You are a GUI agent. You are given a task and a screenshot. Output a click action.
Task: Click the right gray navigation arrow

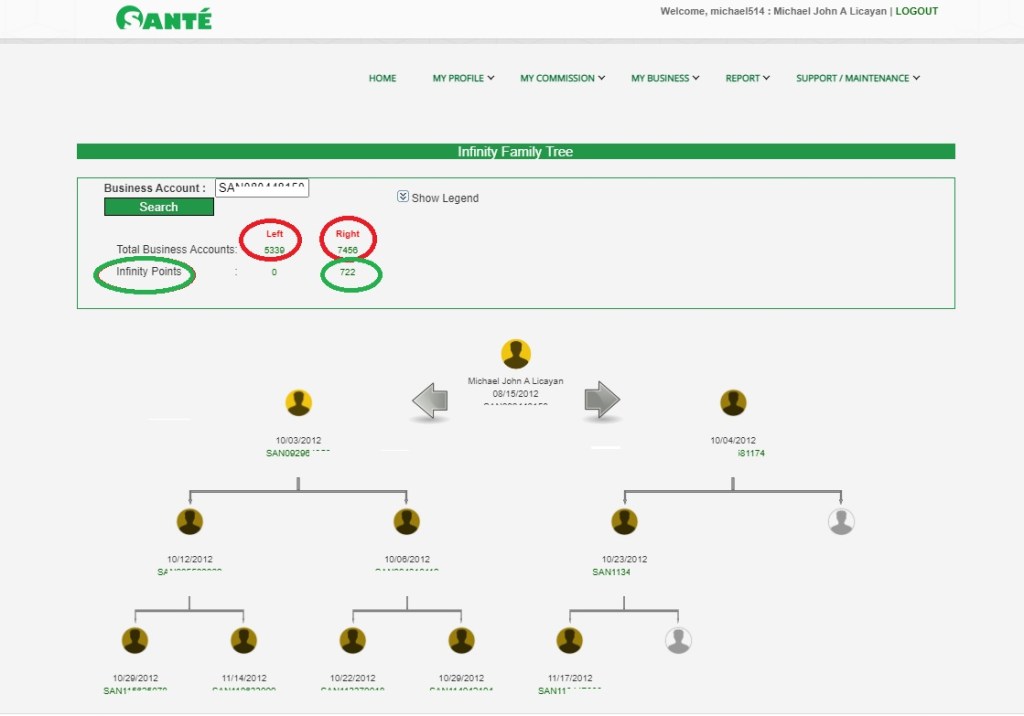point(602,400)
